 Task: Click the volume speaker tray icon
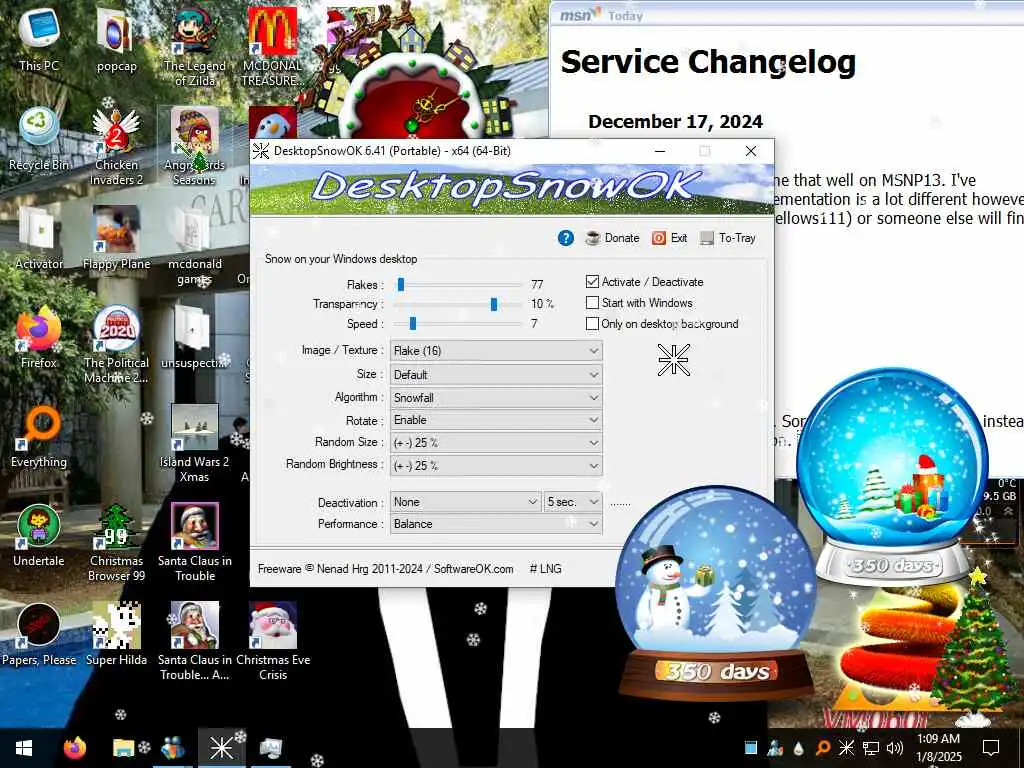[x=895, y=748]
